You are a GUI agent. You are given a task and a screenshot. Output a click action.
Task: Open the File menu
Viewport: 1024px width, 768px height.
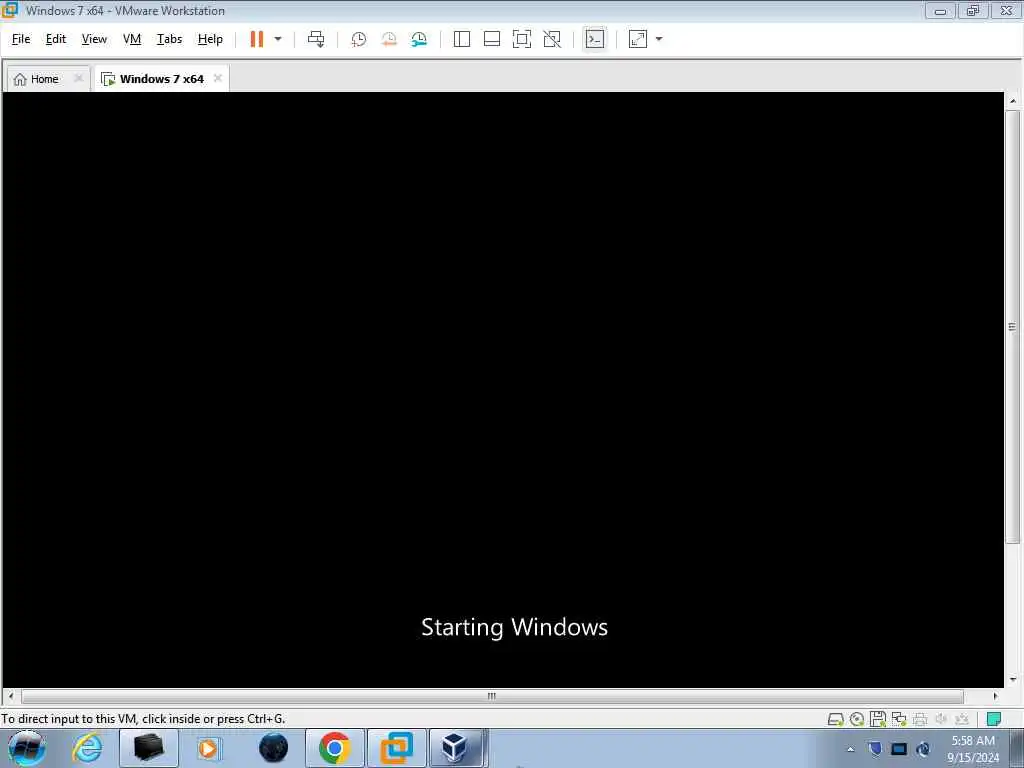(21, 39)
